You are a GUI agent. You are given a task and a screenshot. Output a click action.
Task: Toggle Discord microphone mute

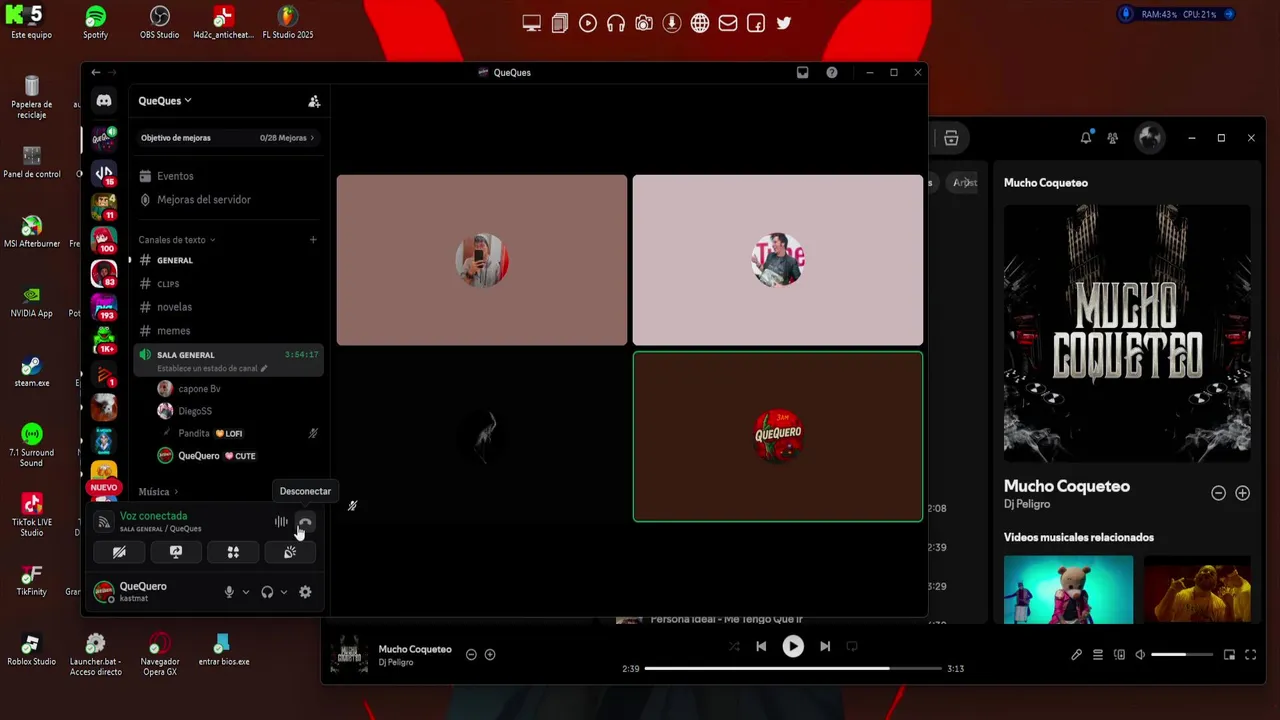(229, 592)
